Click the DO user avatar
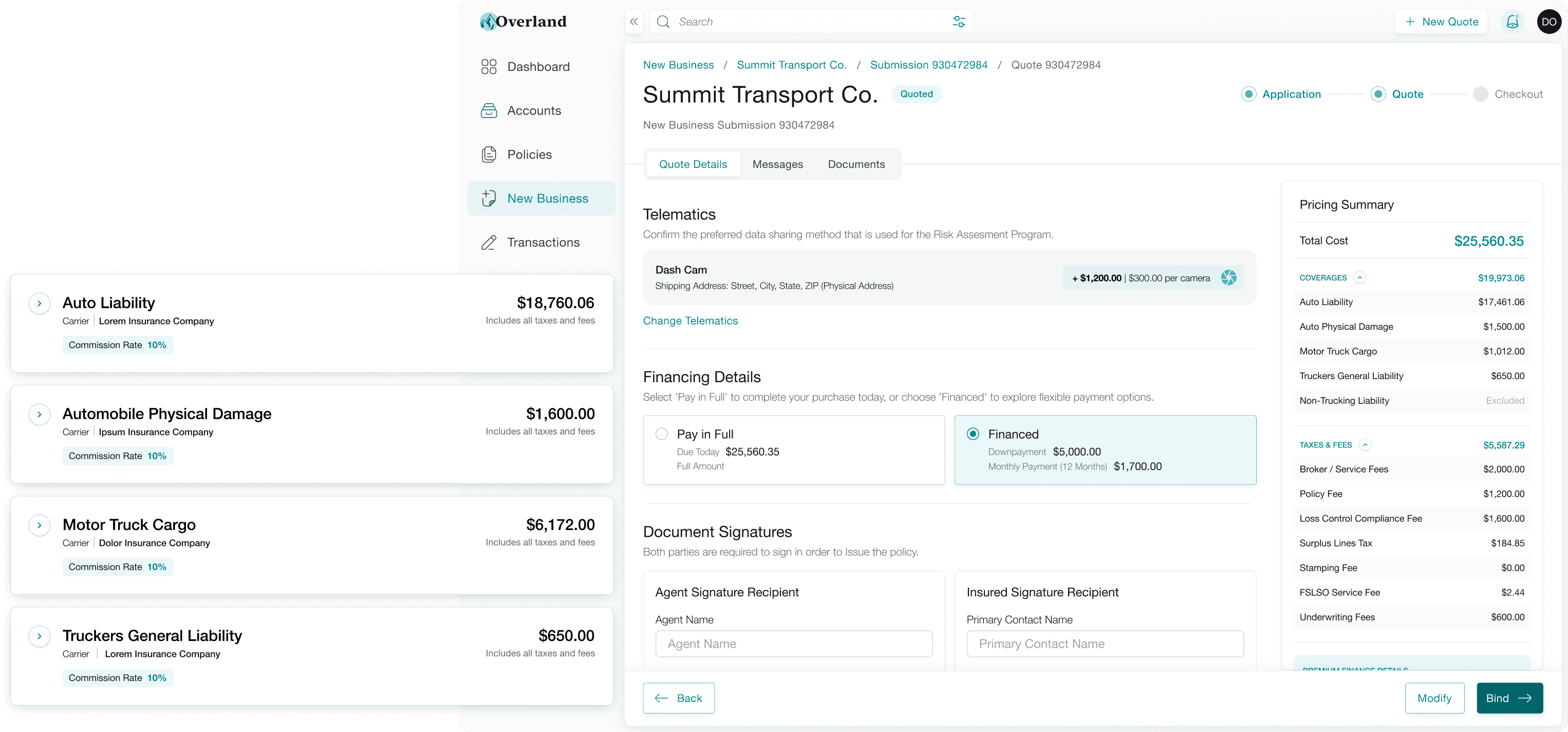The height and width of the screenshot is (732, 1568). (x=1548, y=22)
